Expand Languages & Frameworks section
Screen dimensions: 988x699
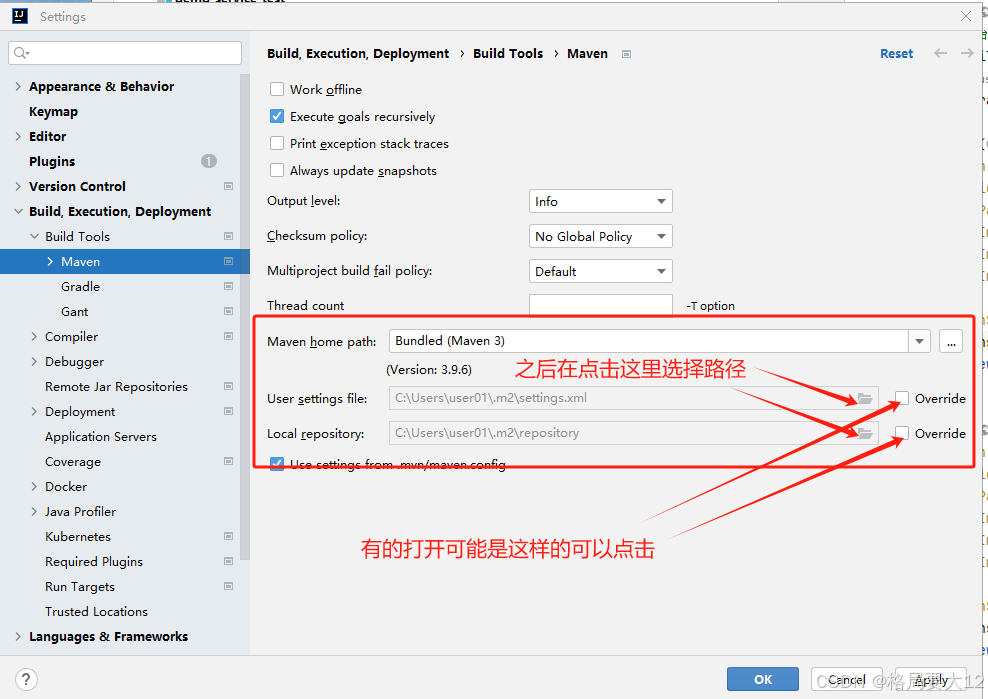pyautogui.click(x=18, y=636)
